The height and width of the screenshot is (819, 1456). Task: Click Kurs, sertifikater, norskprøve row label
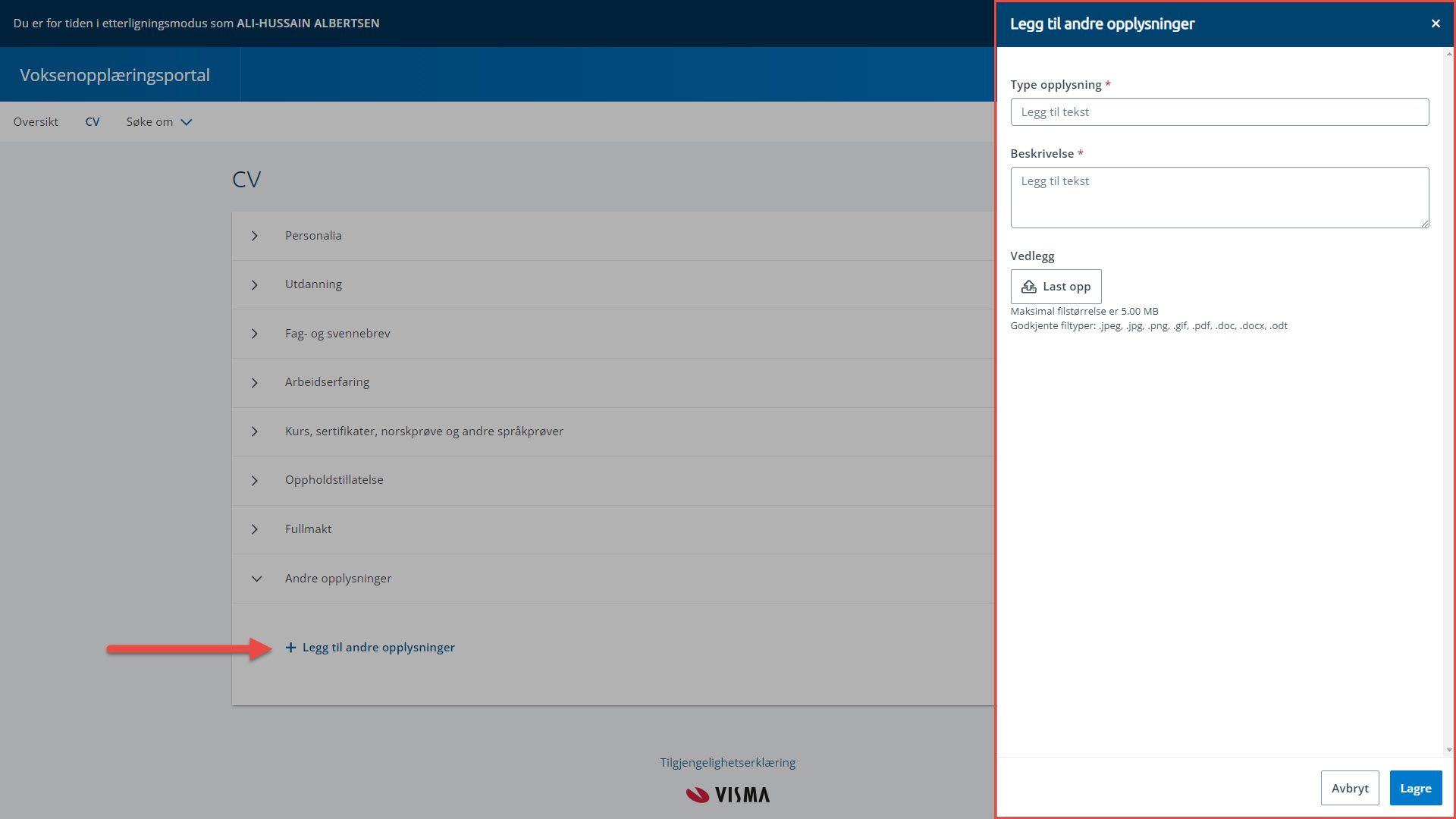(424, 431)
